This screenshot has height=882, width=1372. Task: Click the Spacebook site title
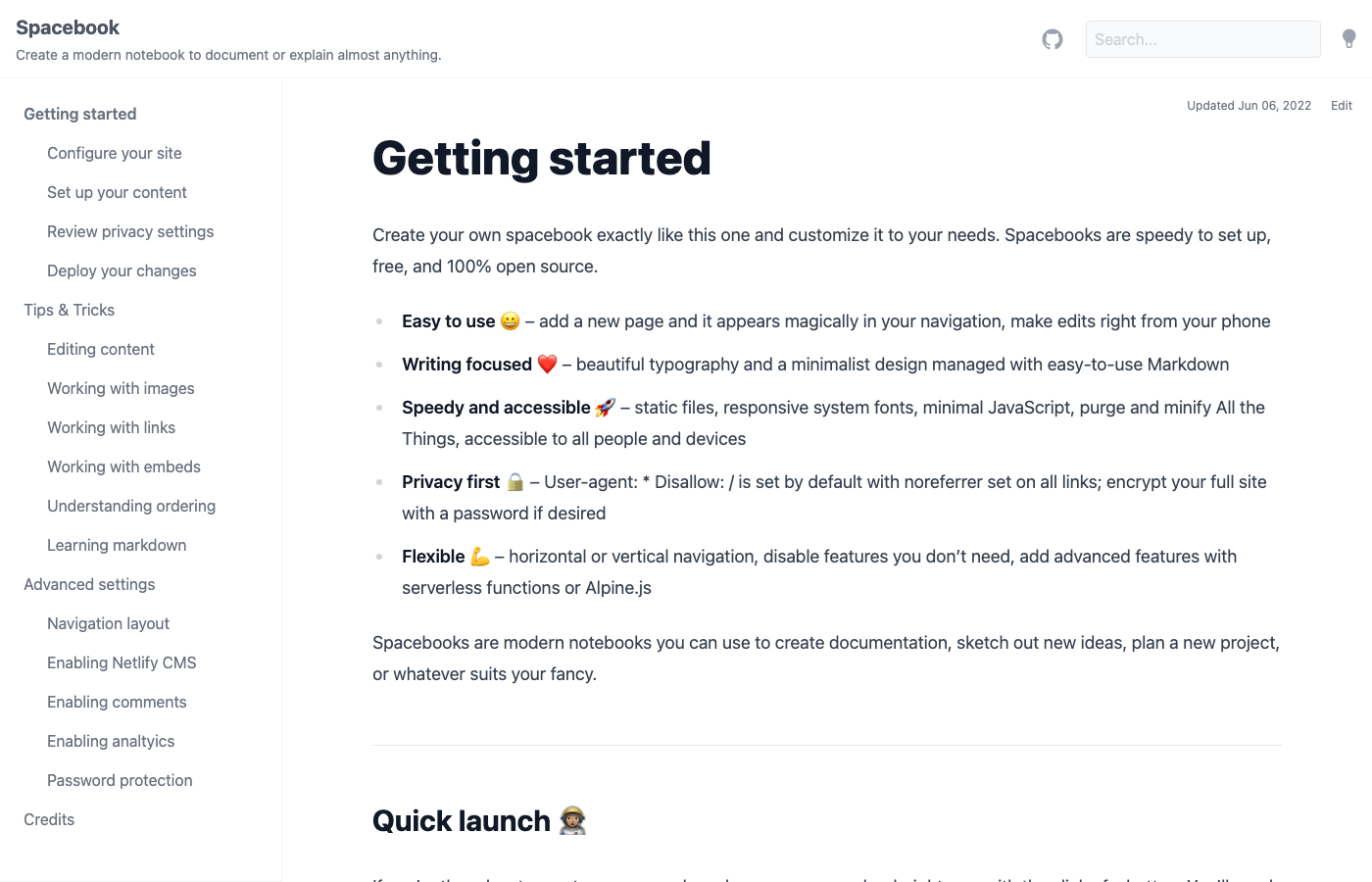[x=67, y=27]
